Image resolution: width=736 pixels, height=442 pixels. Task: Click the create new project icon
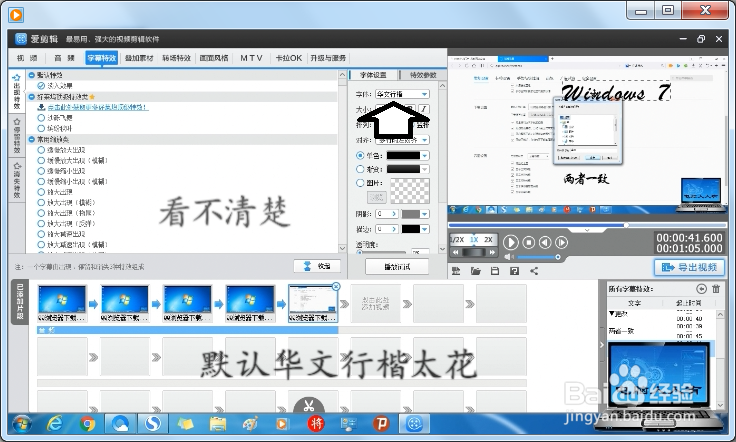(x=456, y=271)
